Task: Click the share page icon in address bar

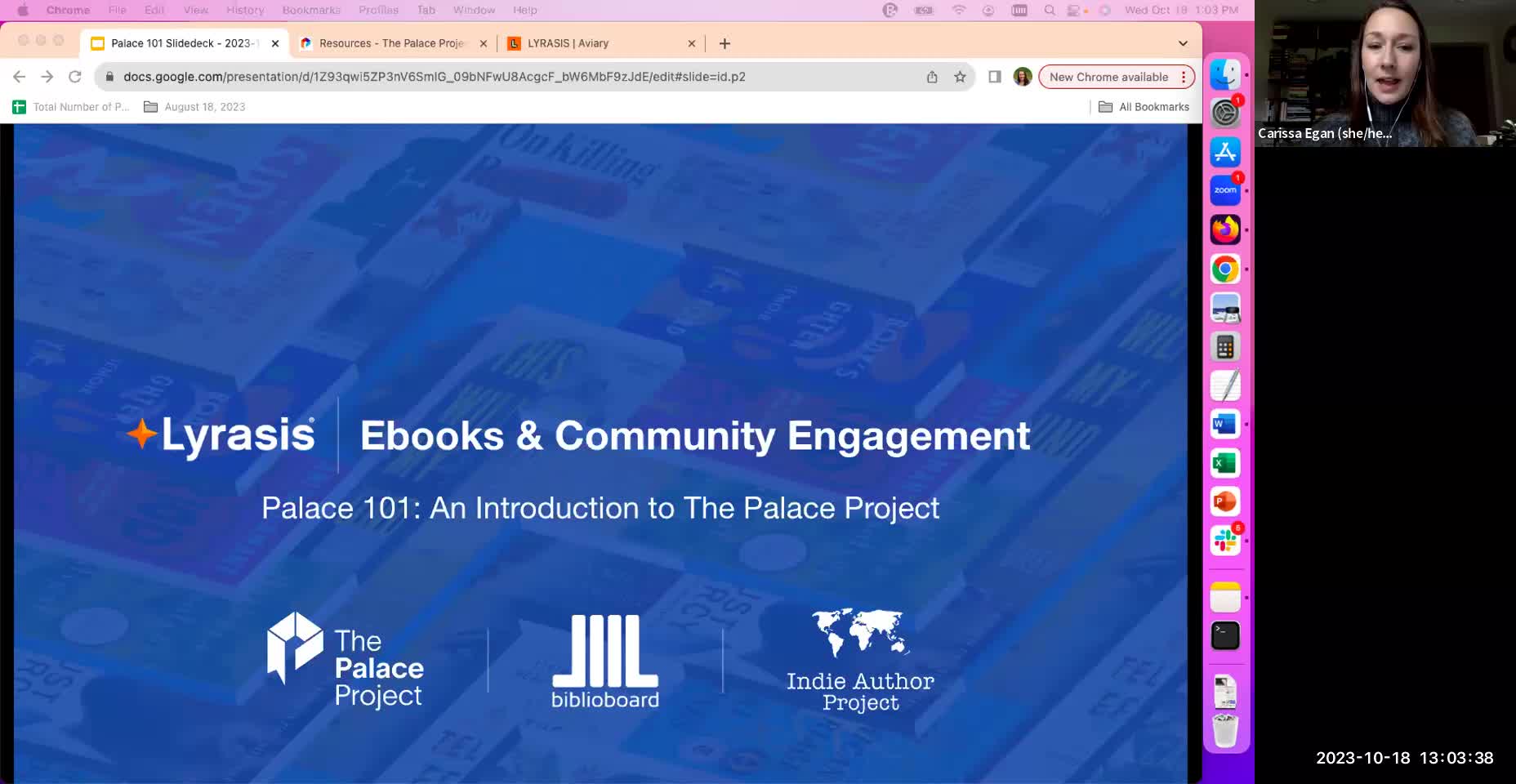Action: (x=932, y=77)
